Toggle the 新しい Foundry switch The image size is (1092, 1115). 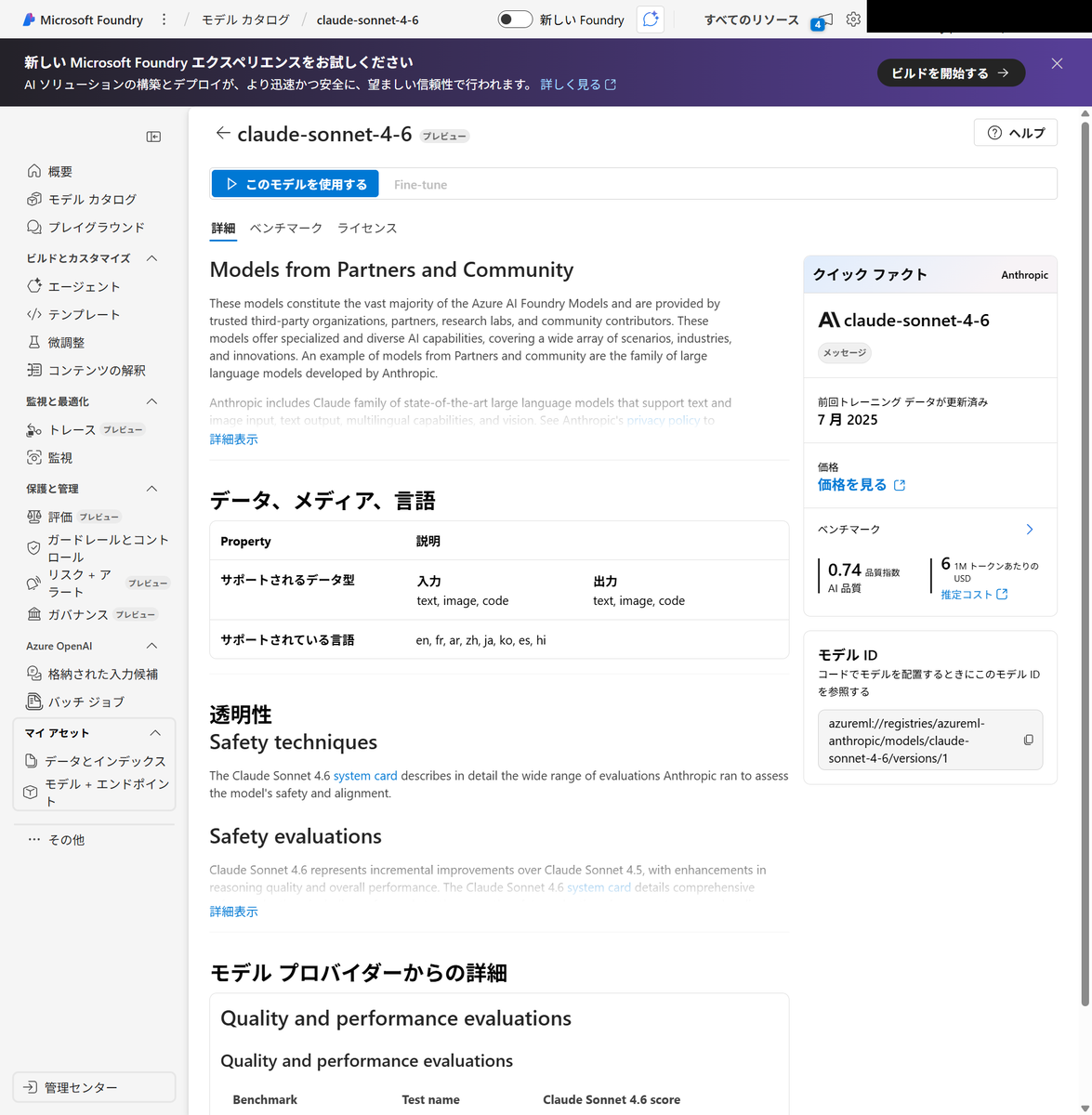click(x=515, y=20)
